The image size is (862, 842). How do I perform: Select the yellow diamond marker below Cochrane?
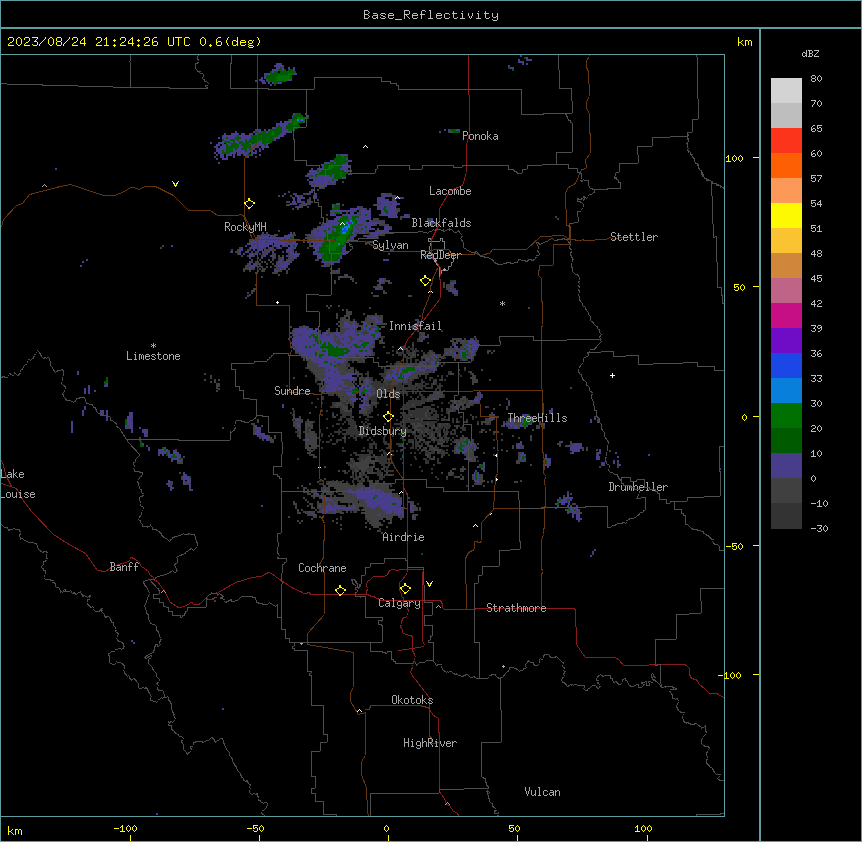tap(340, 590)
